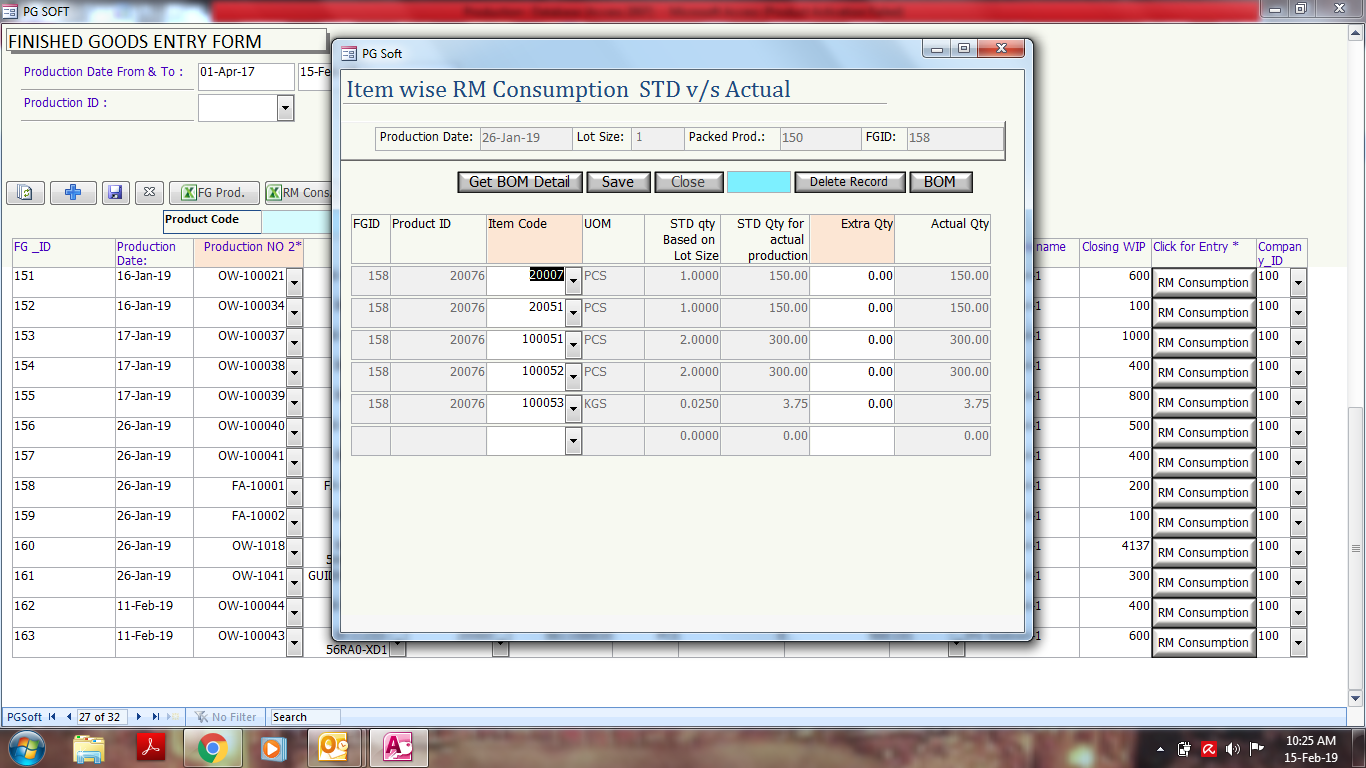The width and height of the screenshot is (1366, 768).
Task: Click the Closing WIP value 4137
Action: [x=1115, y=552]
